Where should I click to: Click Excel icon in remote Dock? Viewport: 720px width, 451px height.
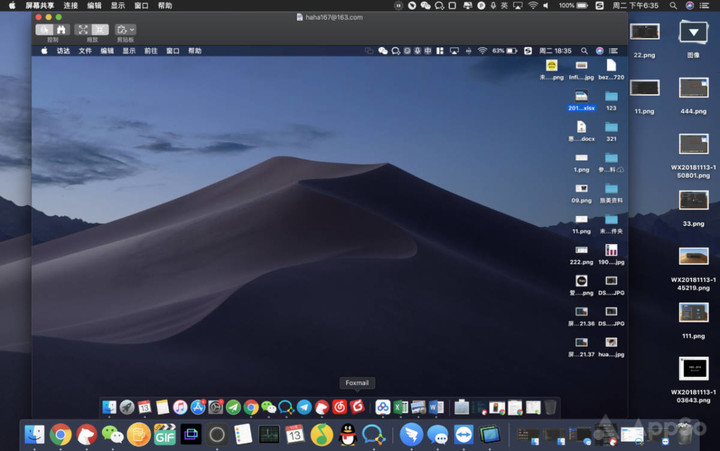400,407
